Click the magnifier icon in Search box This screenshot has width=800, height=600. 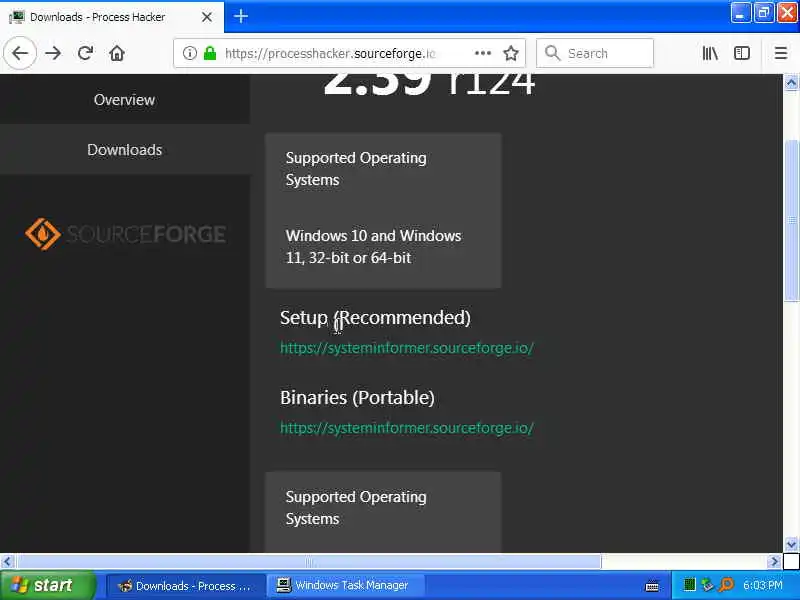pyautogui.click(x=552, y=53)
